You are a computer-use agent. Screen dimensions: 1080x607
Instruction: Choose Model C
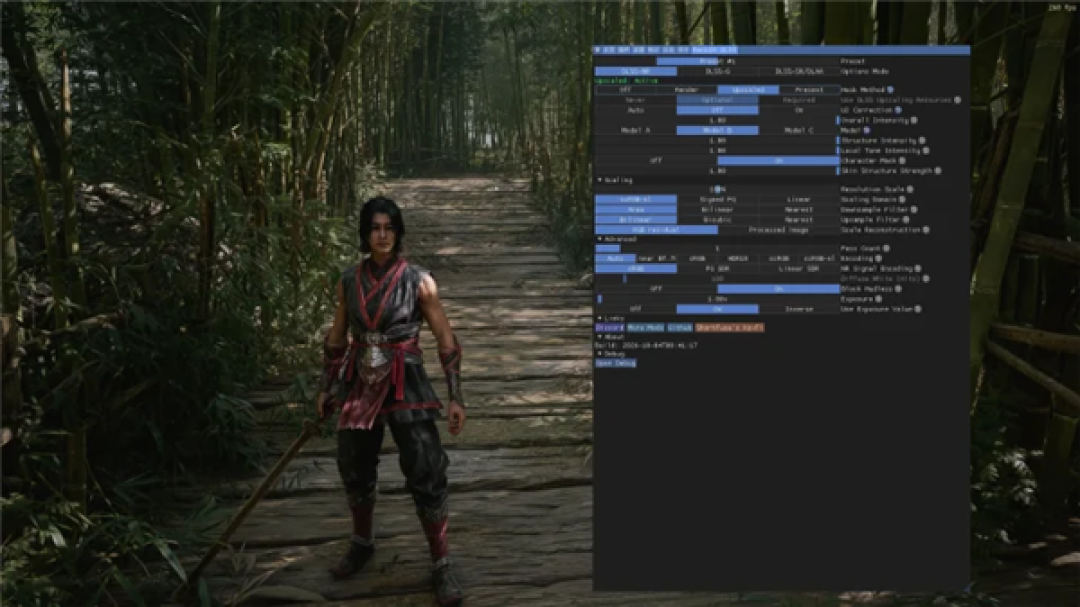click(x=799, y=130)
